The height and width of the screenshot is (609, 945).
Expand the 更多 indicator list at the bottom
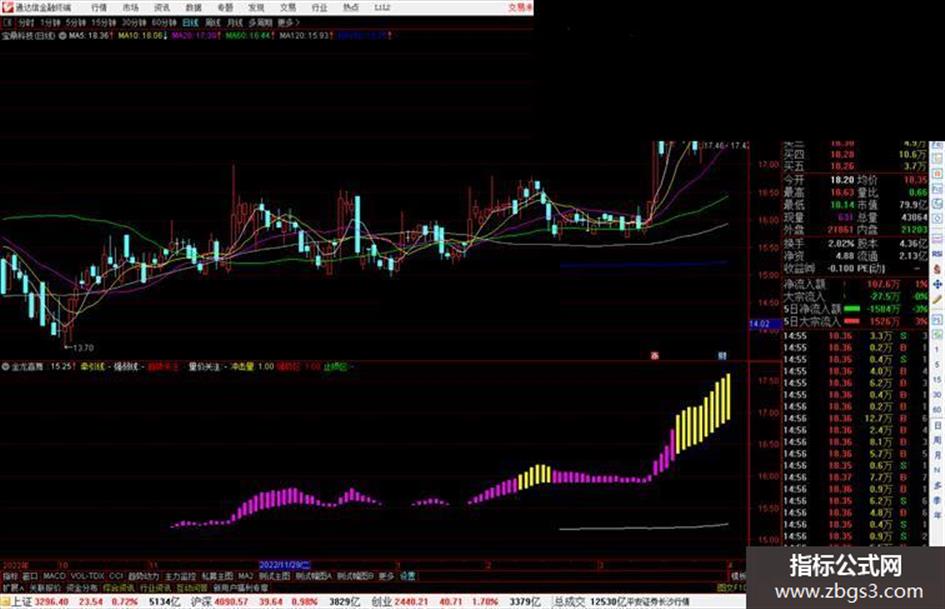tap(386, 576)
